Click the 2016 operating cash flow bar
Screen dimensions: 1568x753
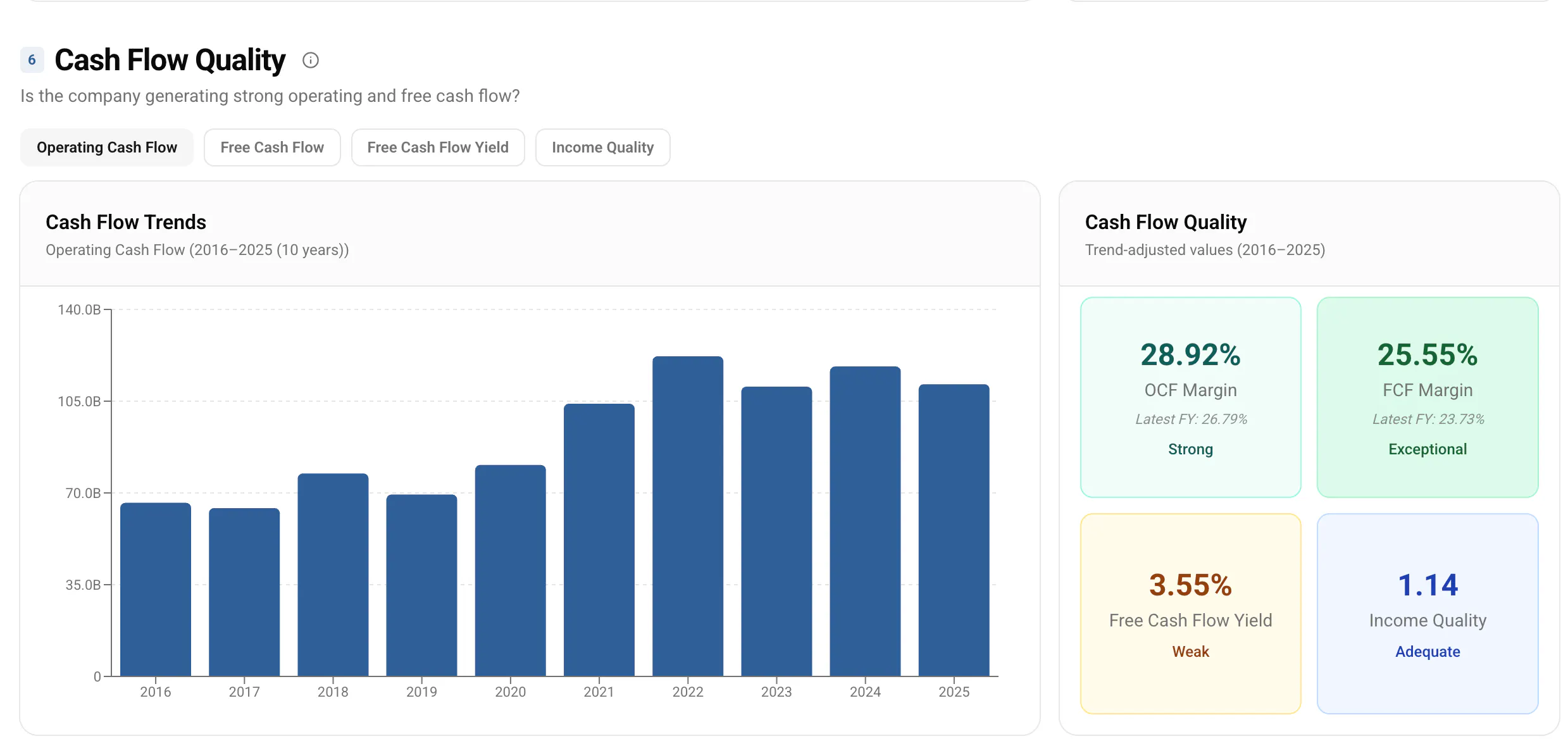tap(156, 589)
